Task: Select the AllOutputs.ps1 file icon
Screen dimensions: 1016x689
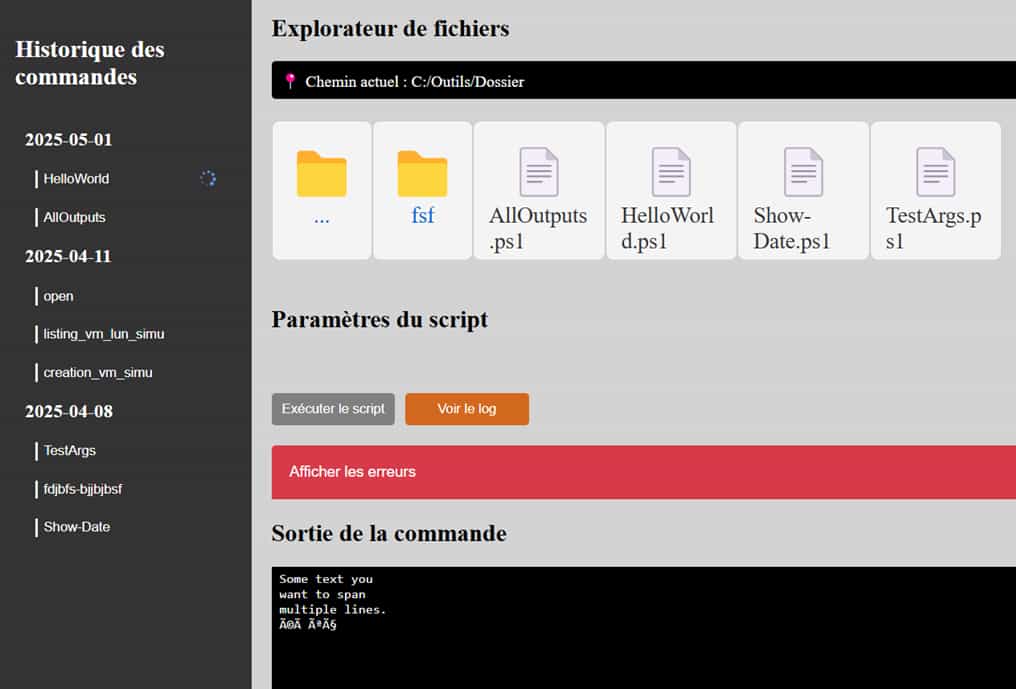Action: [539, 172]
